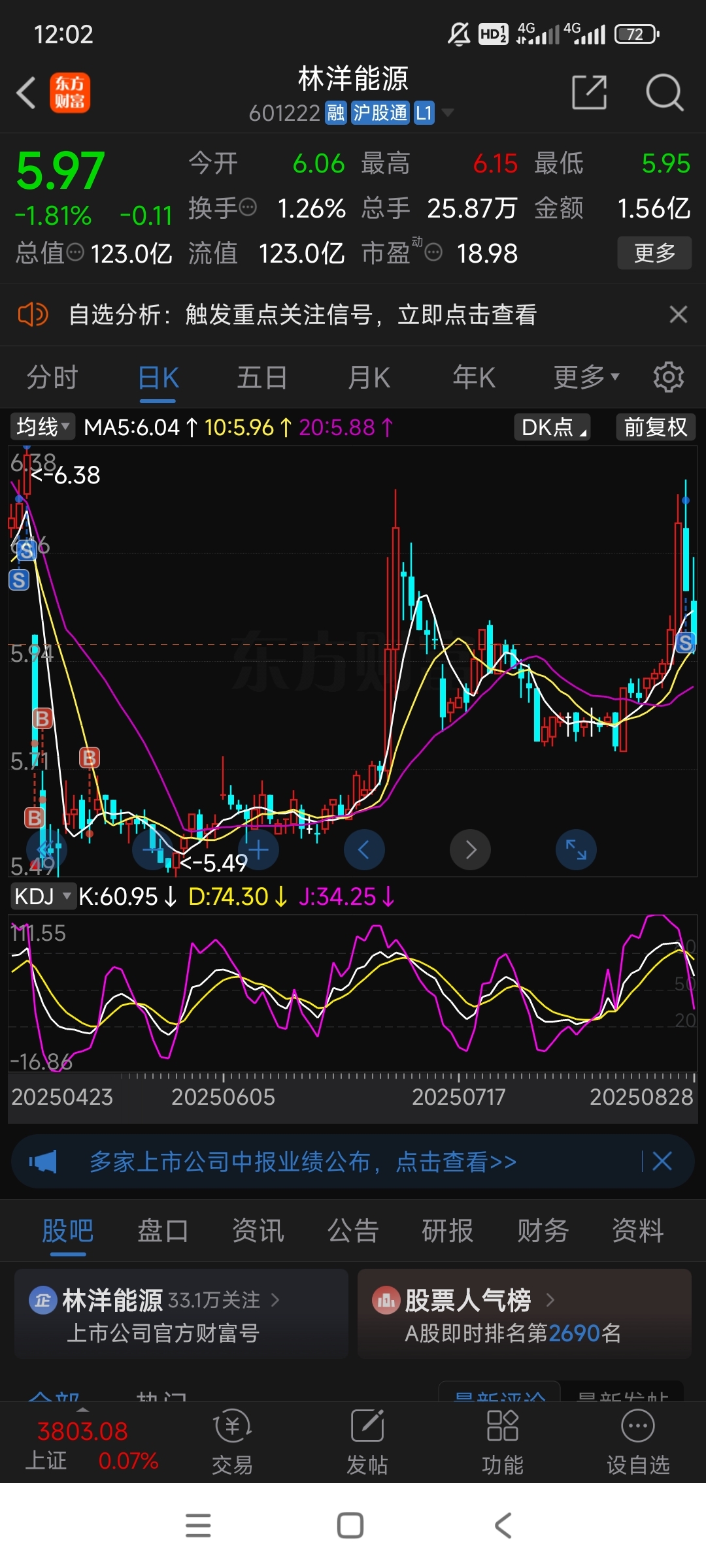Expand 林洋能源 official account chevron
The image size is (706, 1568).
click(275, 1299)
